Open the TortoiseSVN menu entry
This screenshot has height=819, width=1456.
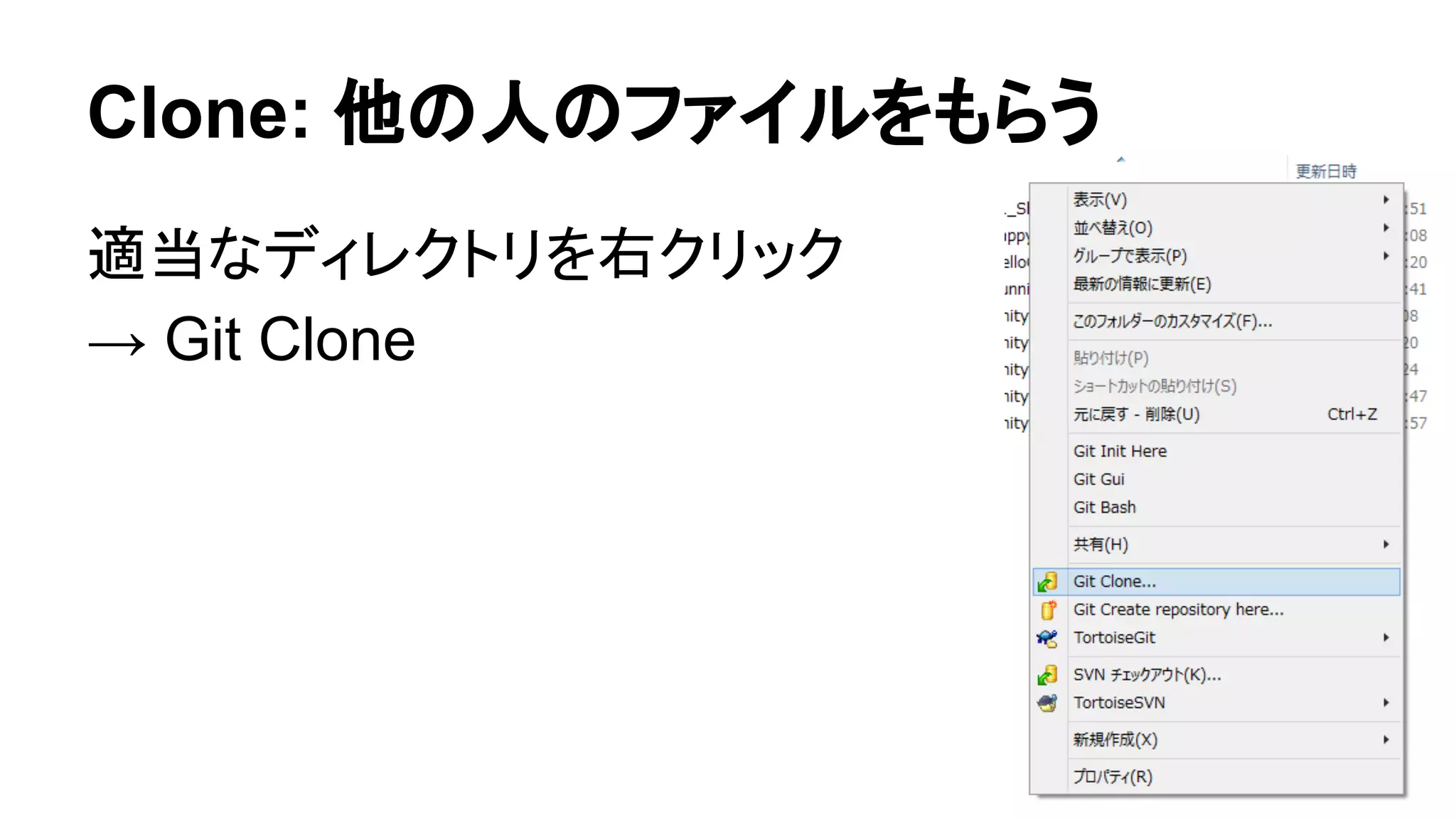click(x=1216, y=703)
